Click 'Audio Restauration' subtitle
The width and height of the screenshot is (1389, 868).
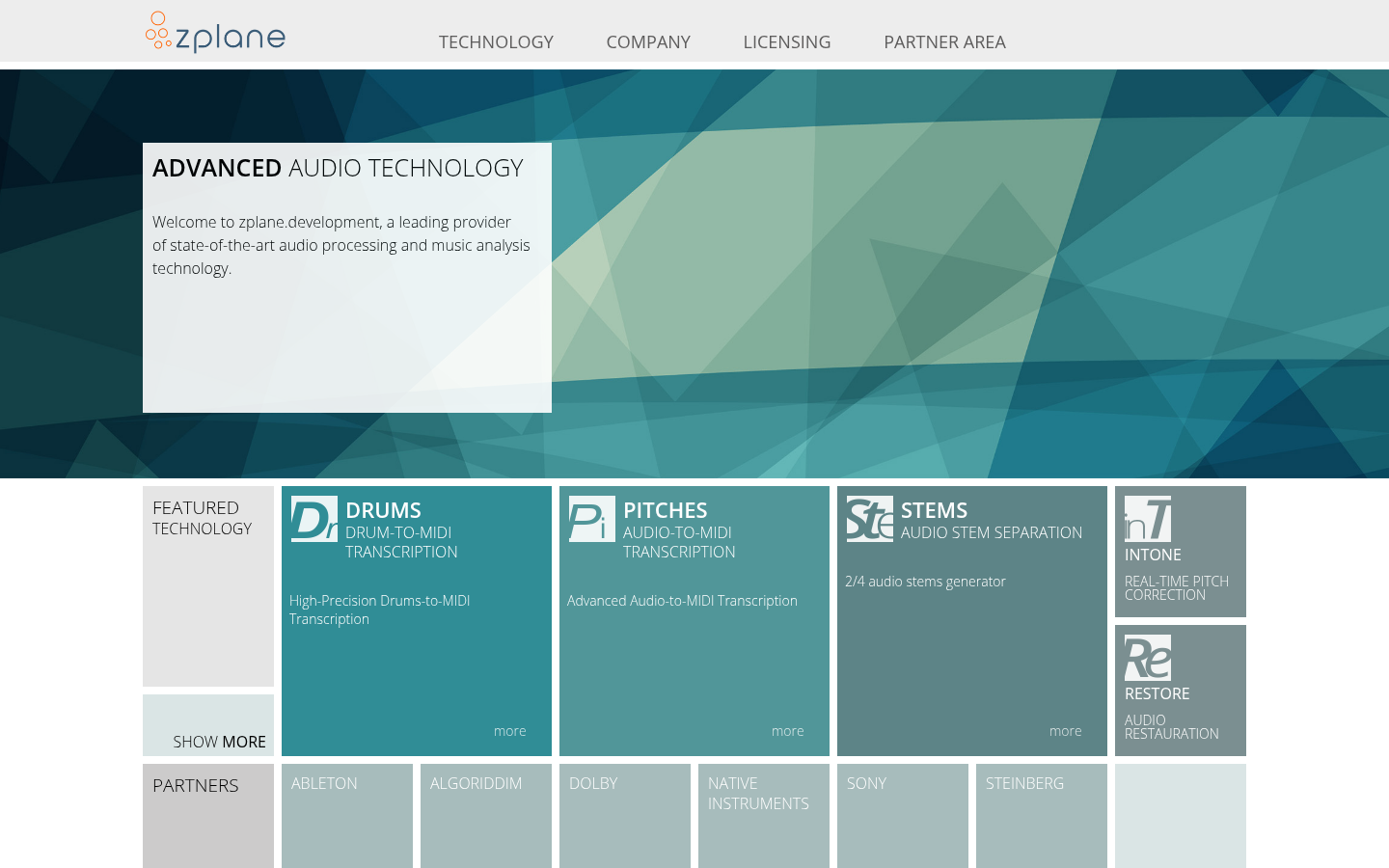click(1172, 727)
